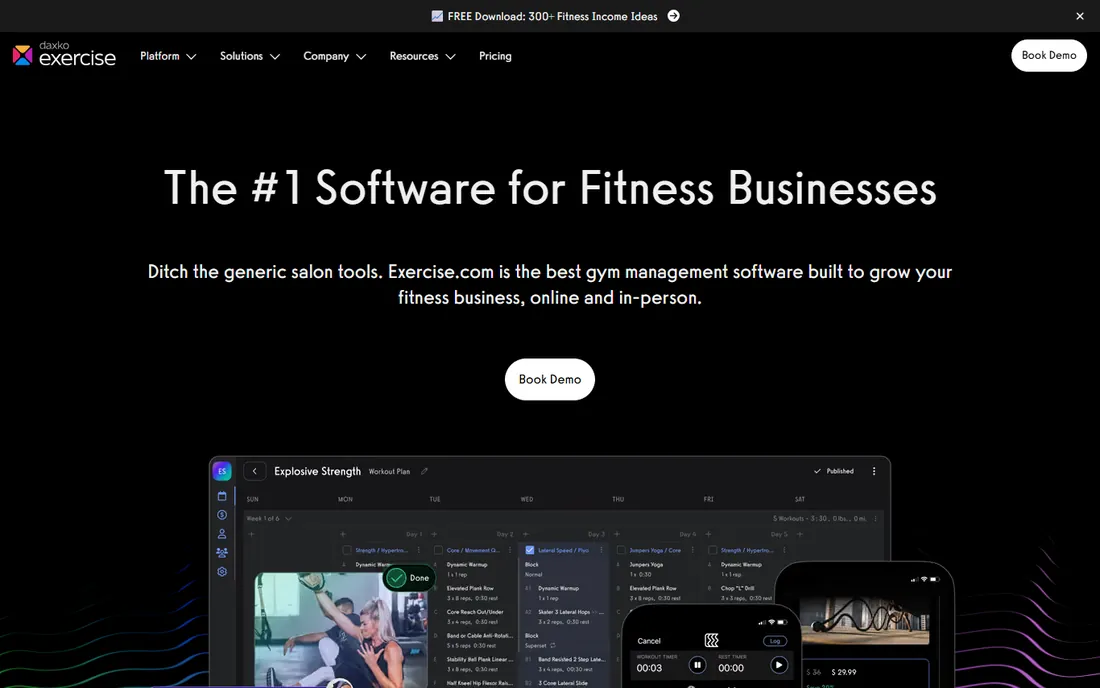The height and width of the screenshot is (688, 1100).
Task: Click the arrow icon in the top banner
Action: (x=673, y=15)
